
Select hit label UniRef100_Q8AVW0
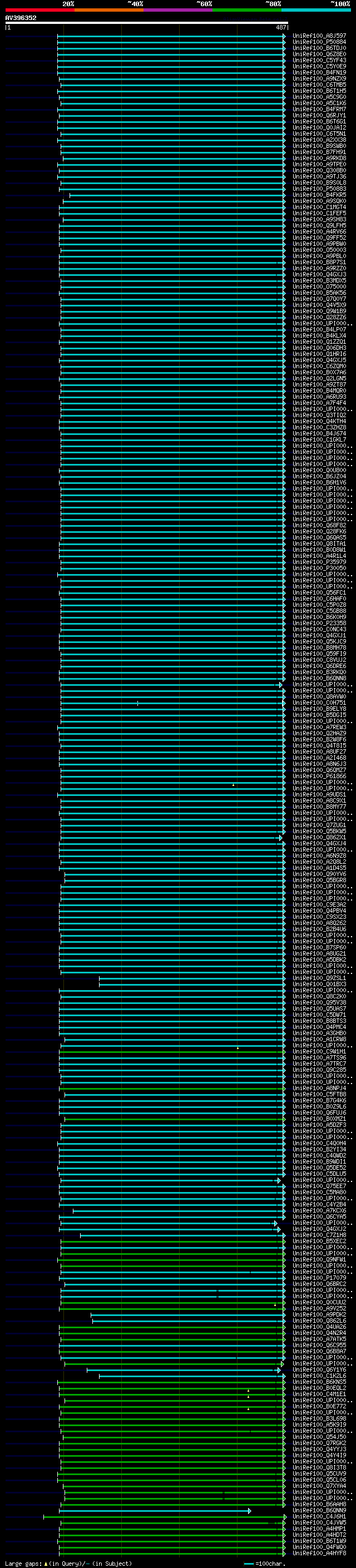pos(319,696)
